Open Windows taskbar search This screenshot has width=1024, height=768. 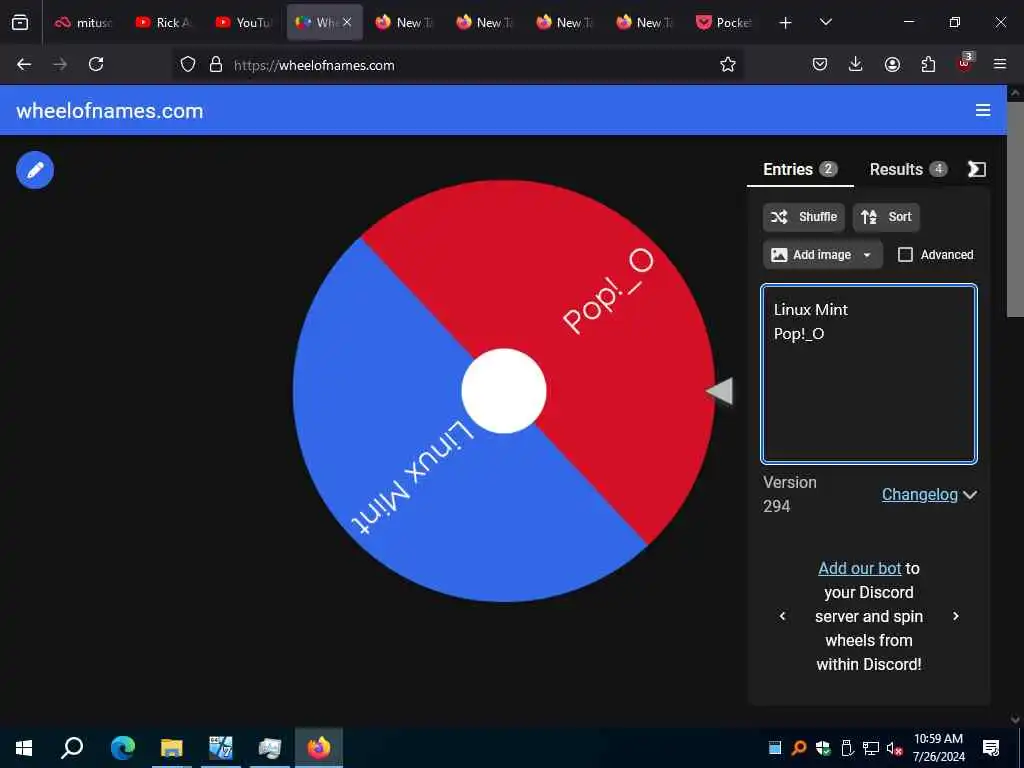72,748
